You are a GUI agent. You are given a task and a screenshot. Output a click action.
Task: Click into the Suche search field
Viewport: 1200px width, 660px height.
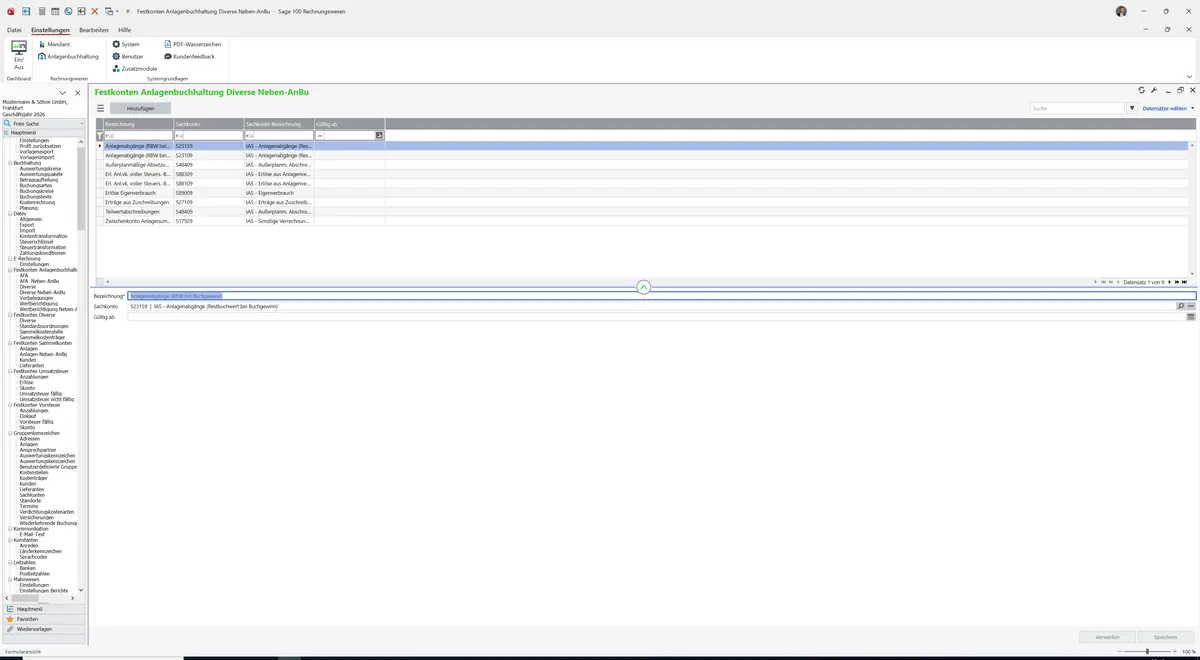(1078, 108)
